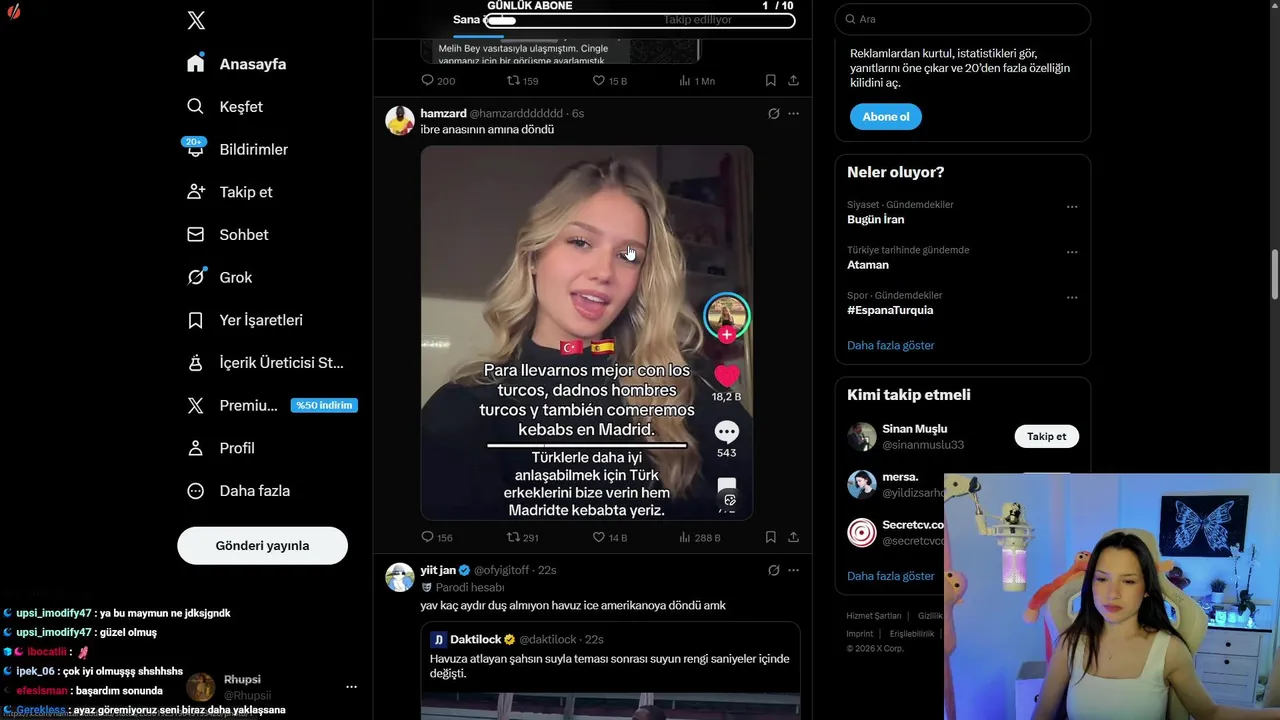
Task: Open mersa. profile avatar
Action: click(x=862, y=484)
